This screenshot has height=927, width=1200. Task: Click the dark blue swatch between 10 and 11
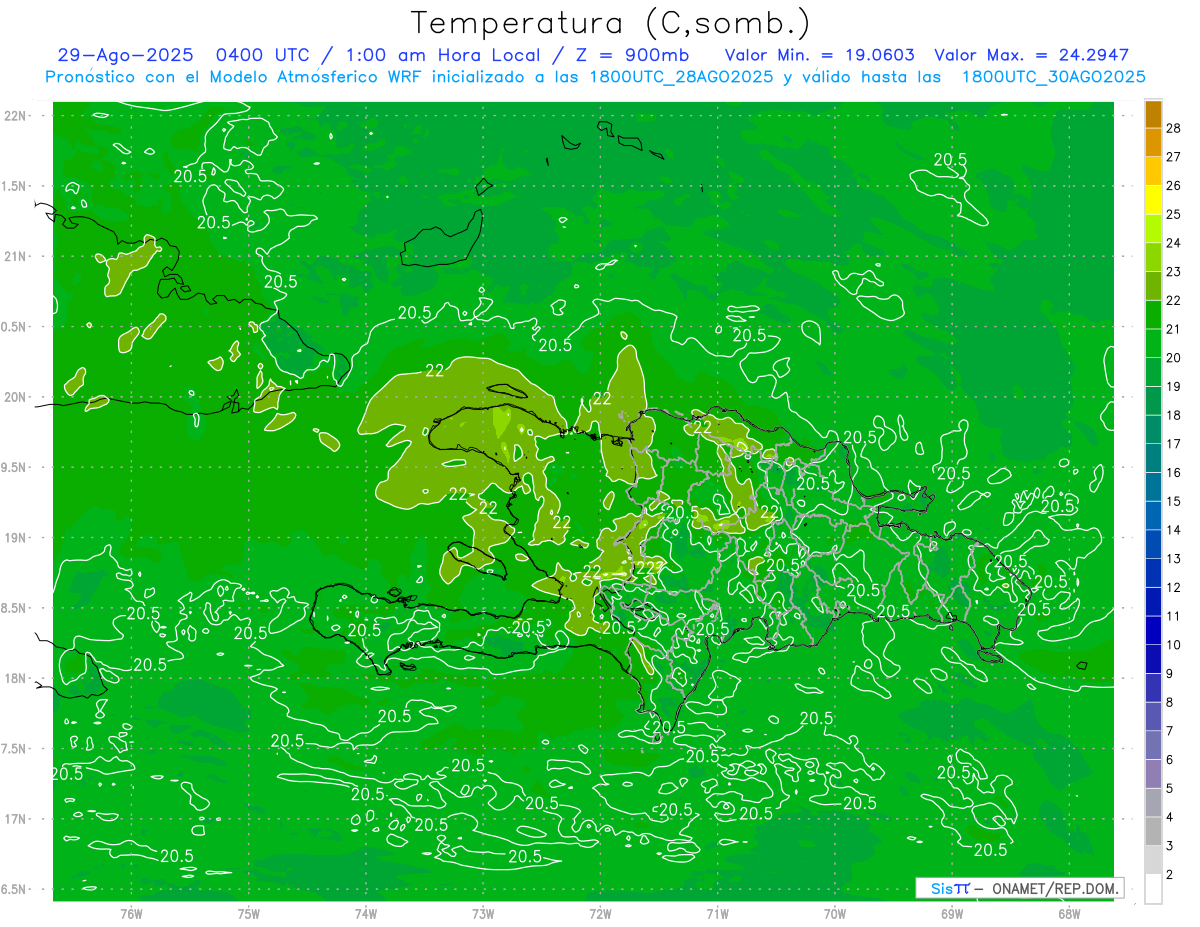click(x=1153, y=631)
